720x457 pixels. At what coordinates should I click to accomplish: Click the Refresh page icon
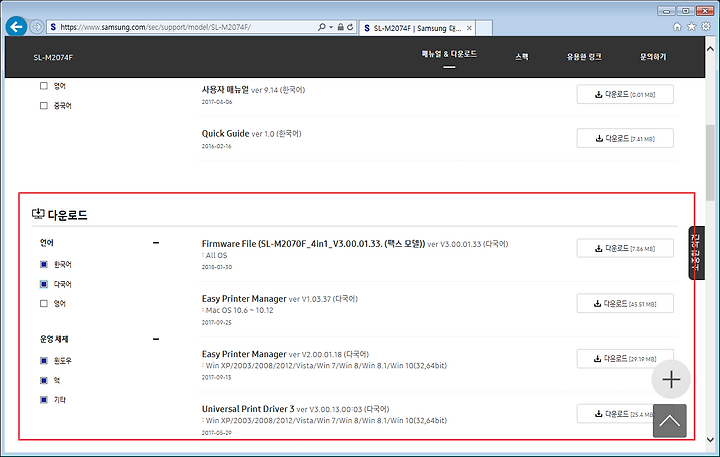350,27
